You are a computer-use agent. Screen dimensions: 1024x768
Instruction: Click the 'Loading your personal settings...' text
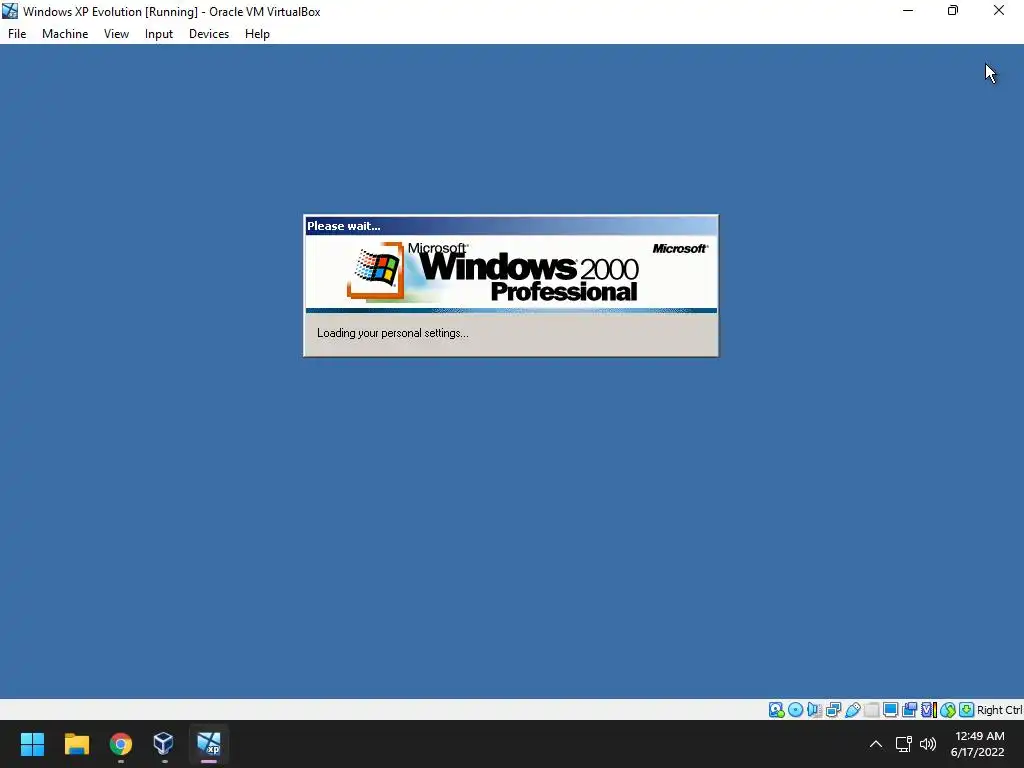click(392, 333)
